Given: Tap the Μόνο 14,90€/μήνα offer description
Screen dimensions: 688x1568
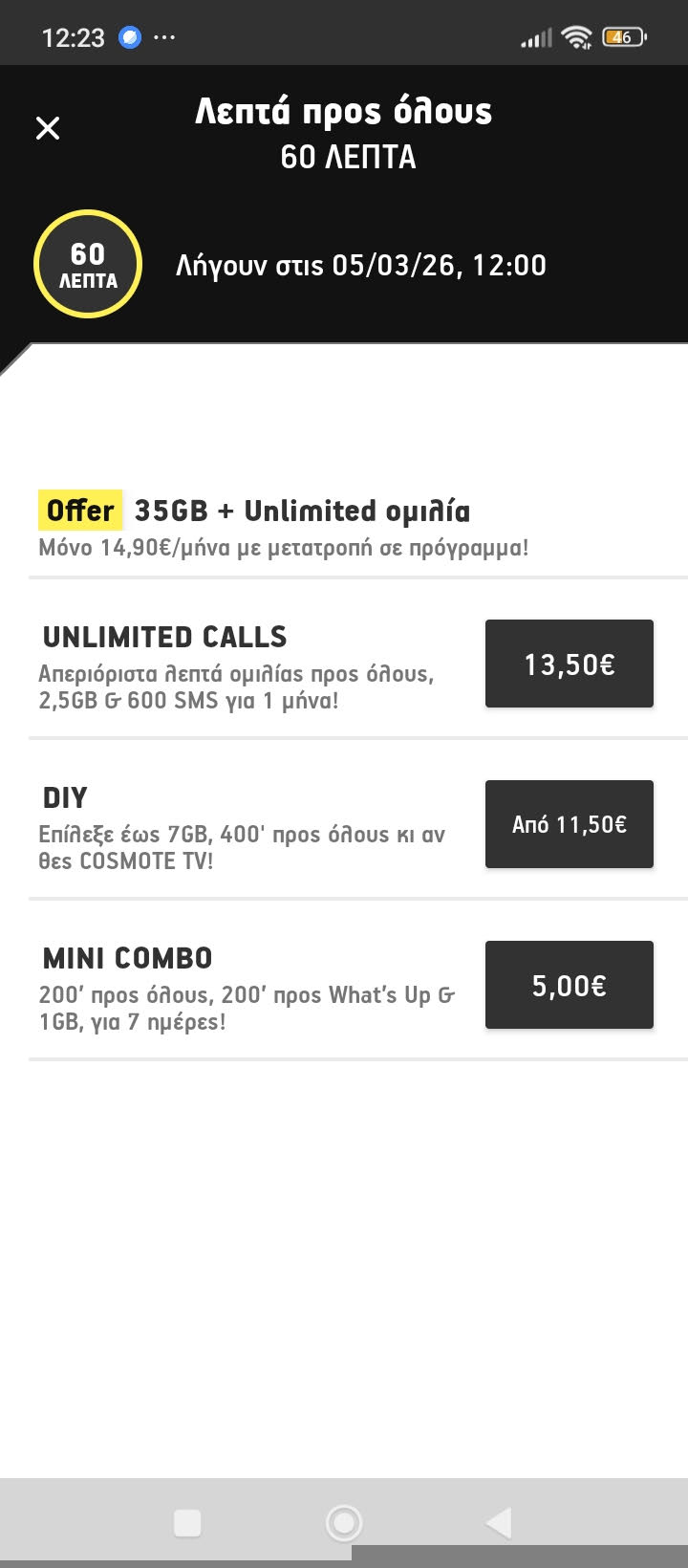Looking at the screenshot, I should (283, 548).
